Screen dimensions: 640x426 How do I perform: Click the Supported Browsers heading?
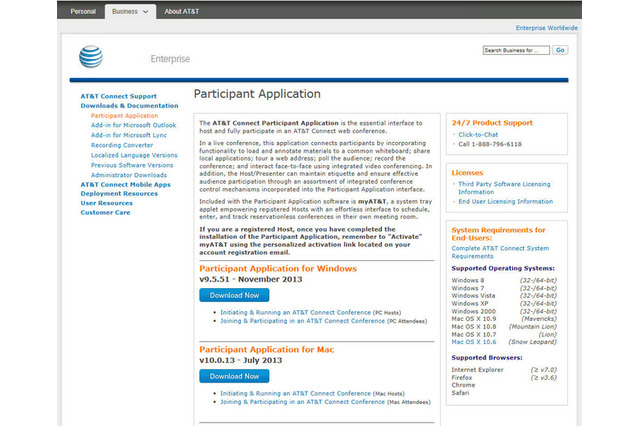coord(487,358)
